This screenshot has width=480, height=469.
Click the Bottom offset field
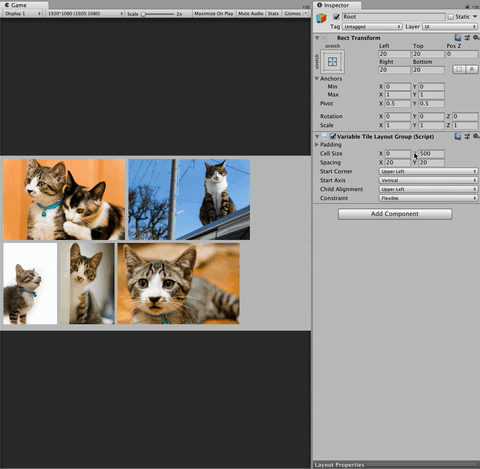point(428,70)
